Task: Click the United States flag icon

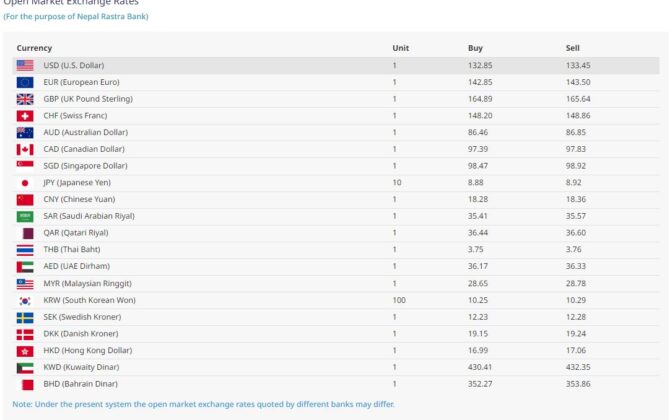Action: [x=25, y=65]
